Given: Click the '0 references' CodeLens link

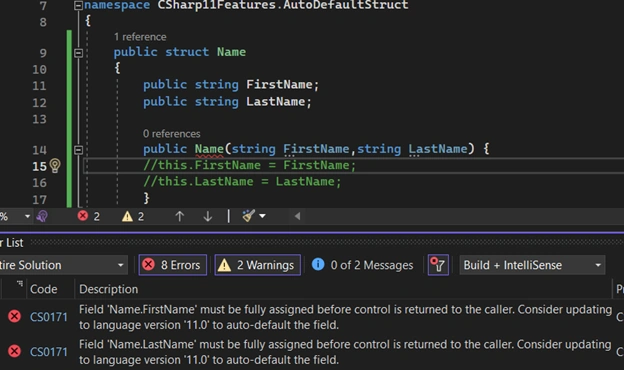Looking at the screenshot, I should point(172,134).
